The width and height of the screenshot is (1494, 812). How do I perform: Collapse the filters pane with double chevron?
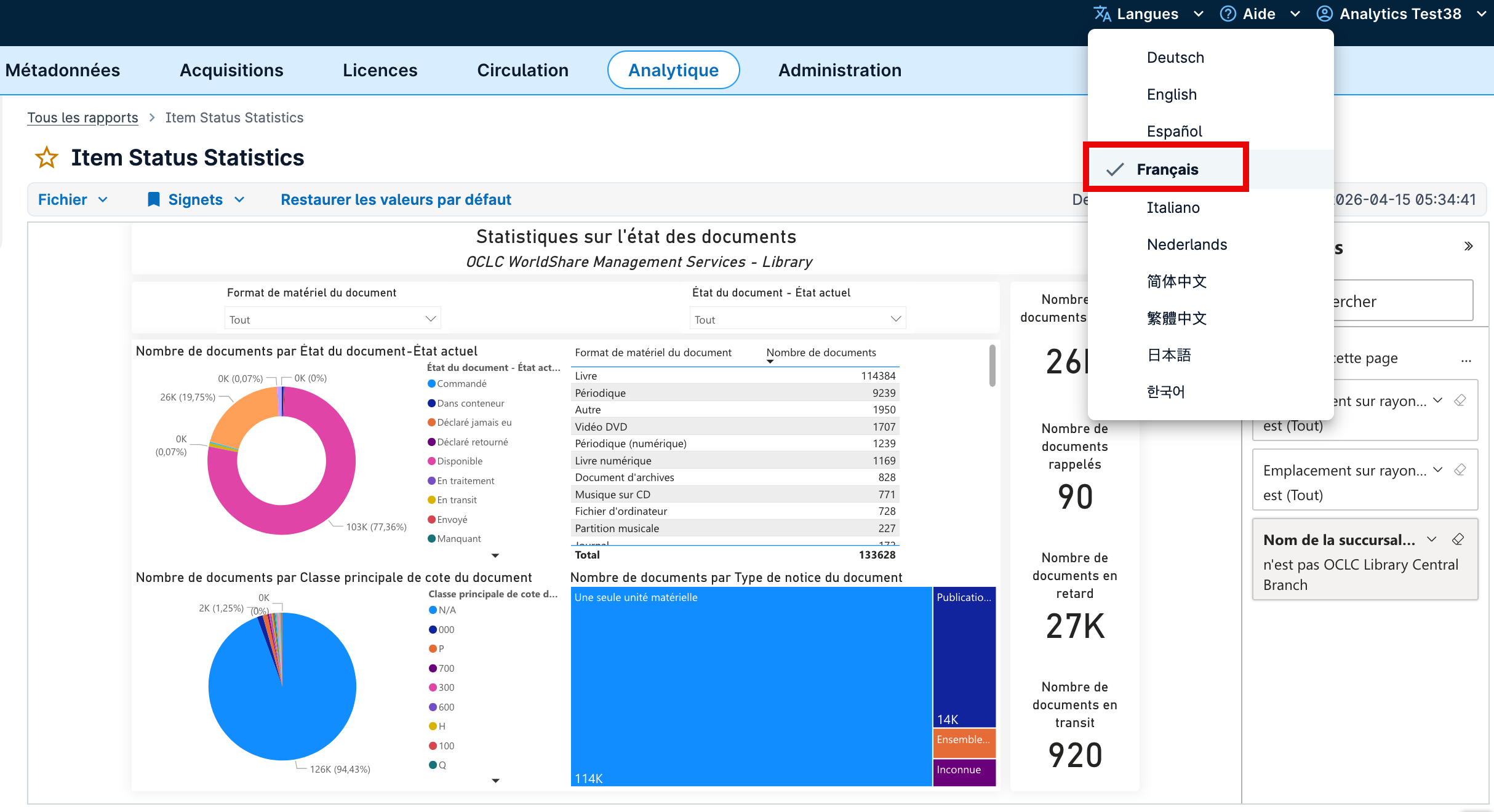tap(1468, 246)
